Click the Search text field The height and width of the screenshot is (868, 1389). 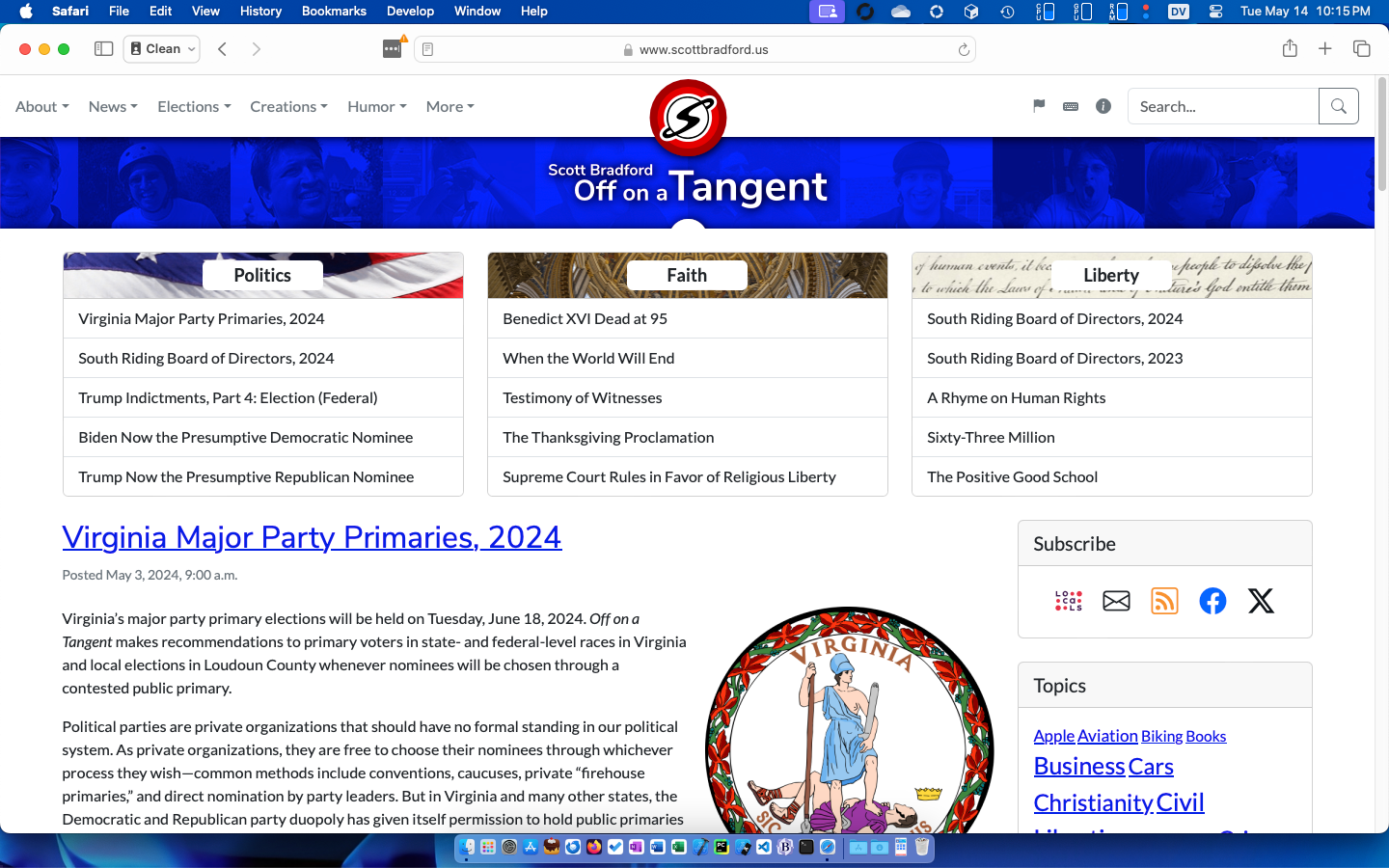[x=1222, y=106]
